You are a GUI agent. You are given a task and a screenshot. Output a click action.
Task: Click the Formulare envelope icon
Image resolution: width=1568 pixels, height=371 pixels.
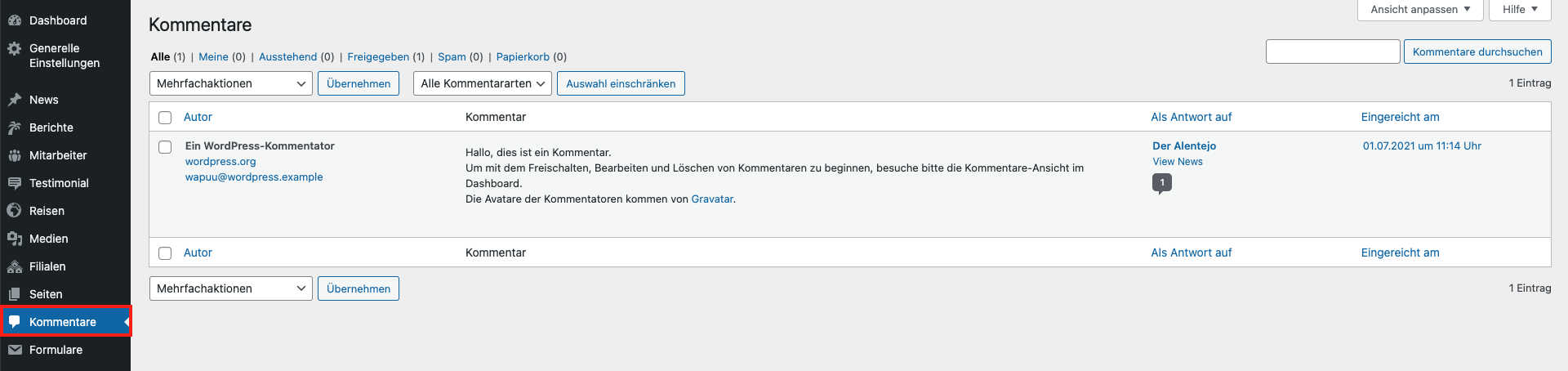14,350
